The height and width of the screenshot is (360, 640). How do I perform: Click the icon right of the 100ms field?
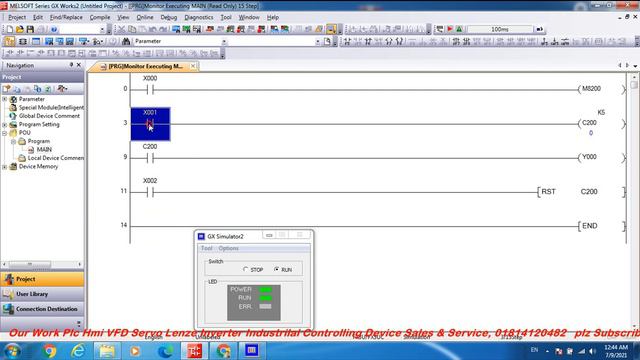[x=540, y=29]
